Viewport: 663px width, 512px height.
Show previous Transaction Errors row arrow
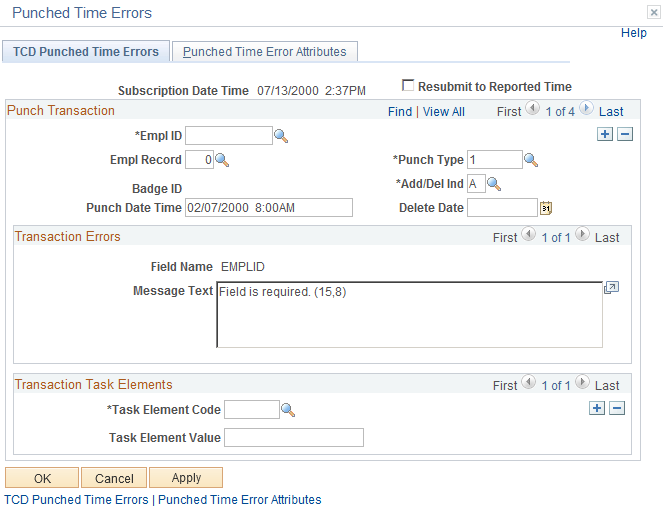pos(529,234)
